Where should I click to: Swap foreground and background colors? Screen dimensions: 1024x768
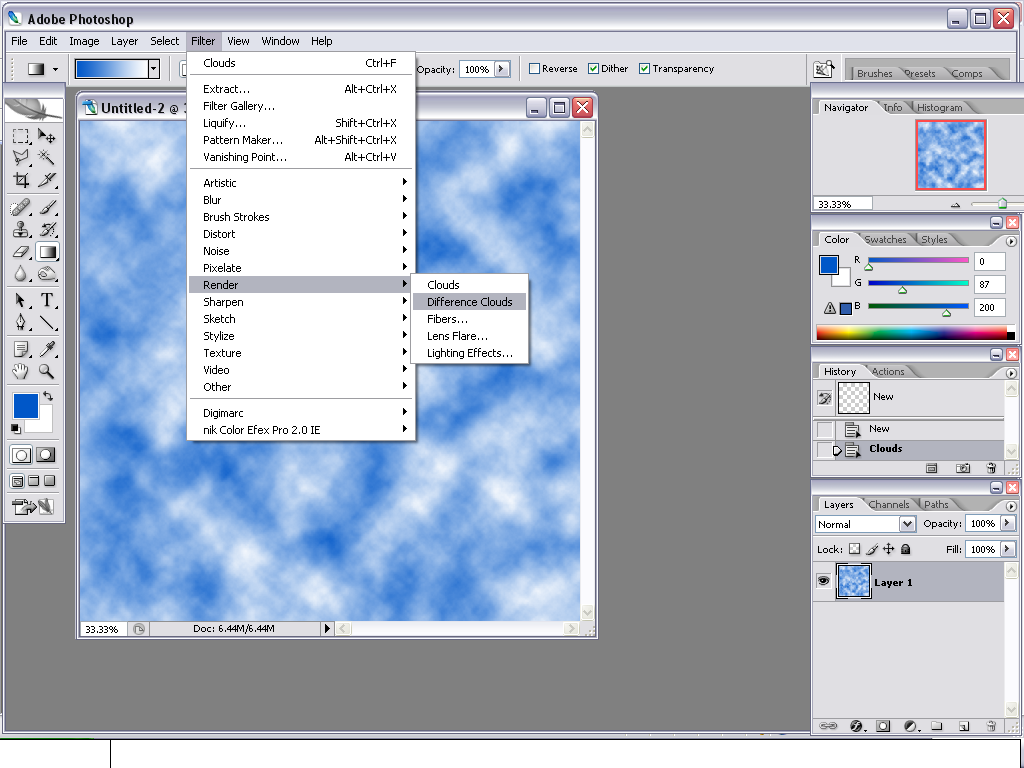point(48,396)
